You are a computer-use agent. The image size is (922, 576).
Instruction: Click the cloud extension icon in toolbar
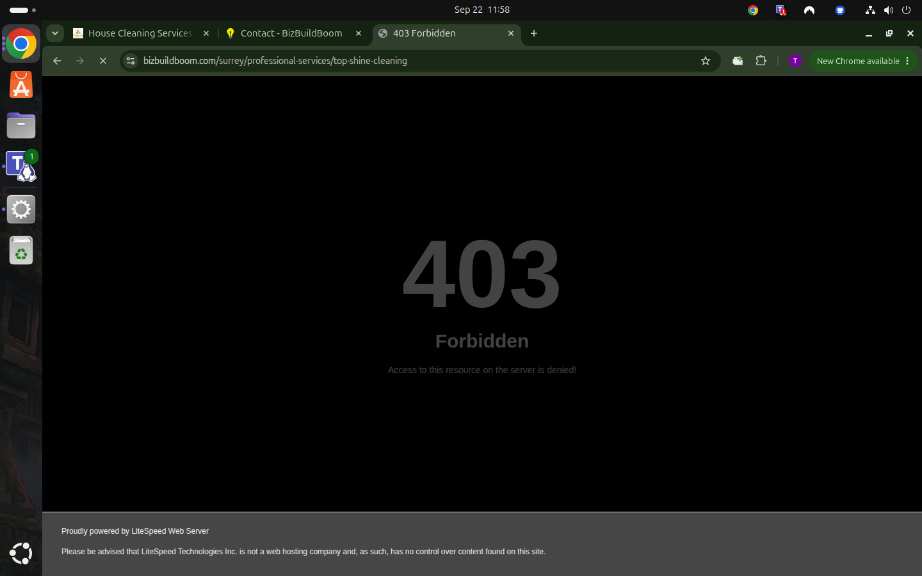[x=737, y=61]
